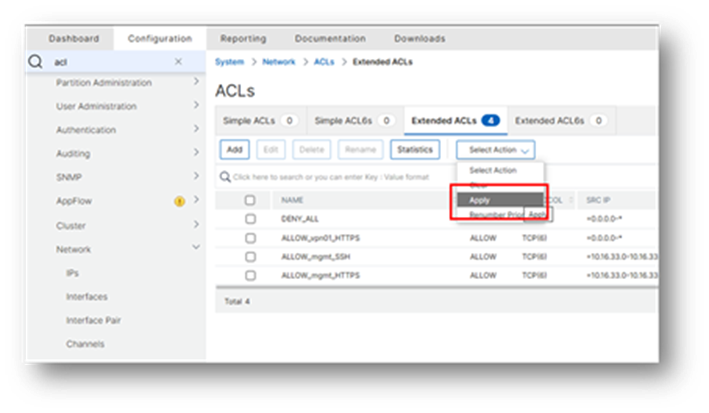This screenshot has width=709, height=413.
Task: Choose Renumber Priorities menu entry
Action: coord(496,214)
